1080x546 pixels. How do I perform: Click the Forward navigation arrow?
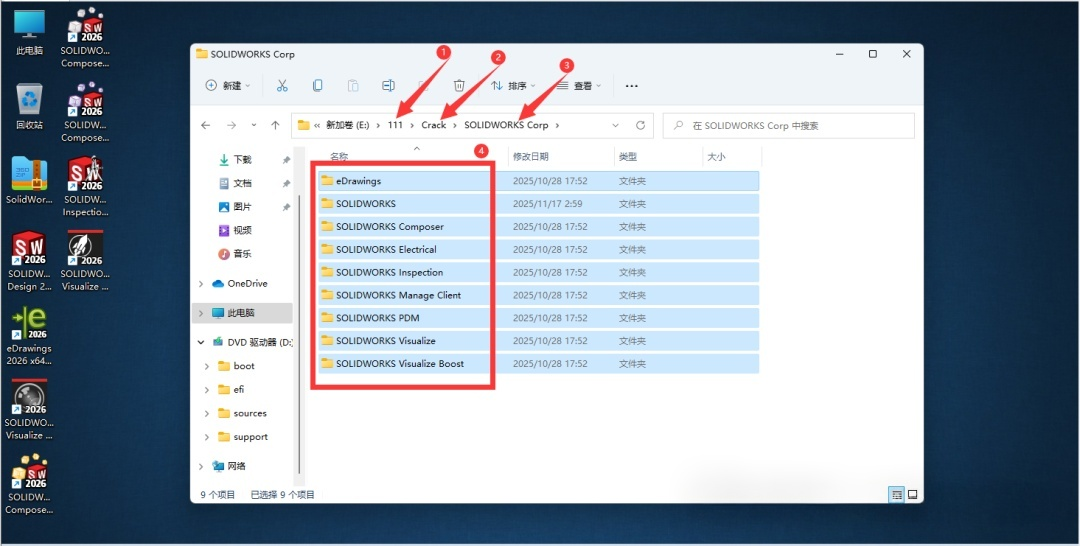pos(231,125)
